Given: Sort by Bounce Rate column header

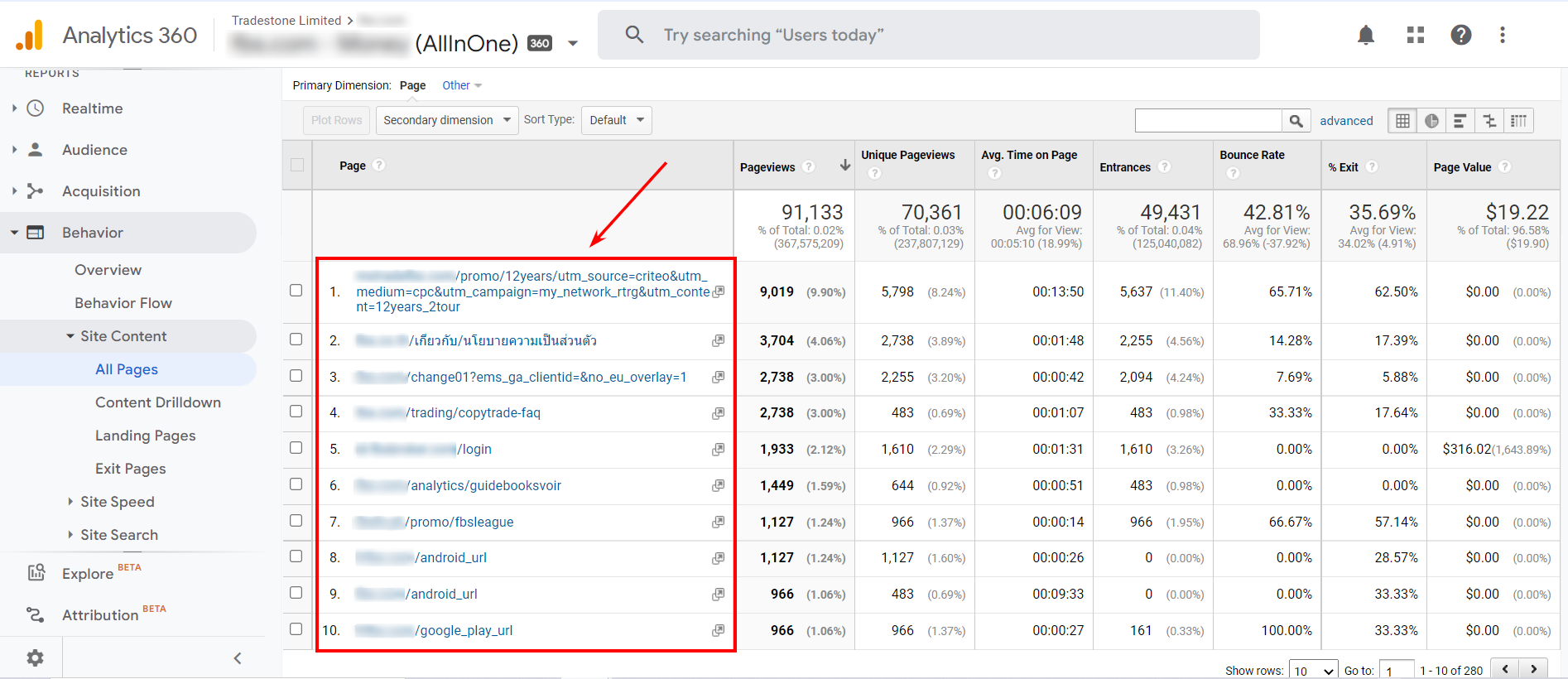Looking at the screenshot, I should 1252,155.
